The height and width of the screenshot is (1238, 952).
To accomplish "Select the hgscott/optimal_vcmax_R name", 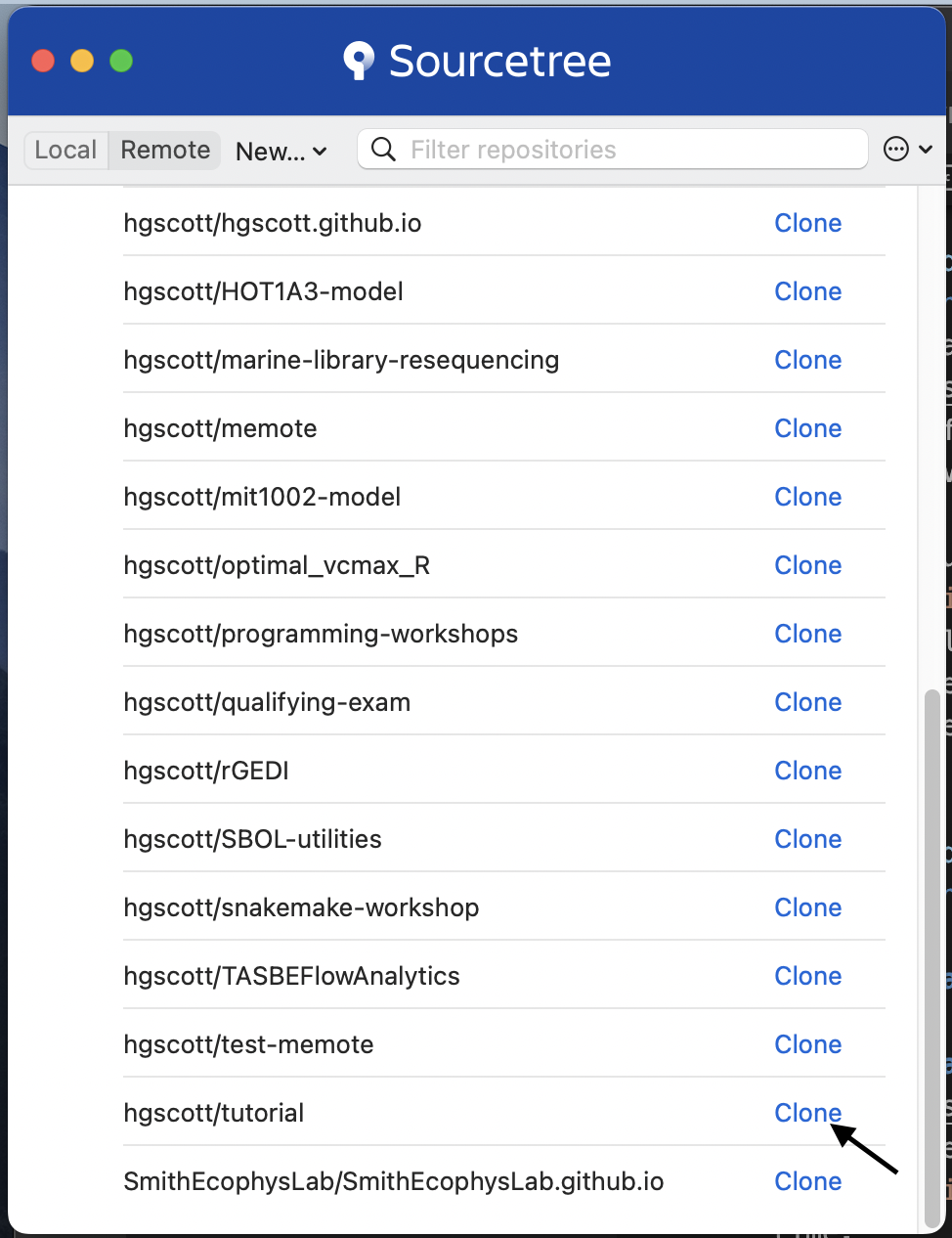I will (x=277, y=565).
